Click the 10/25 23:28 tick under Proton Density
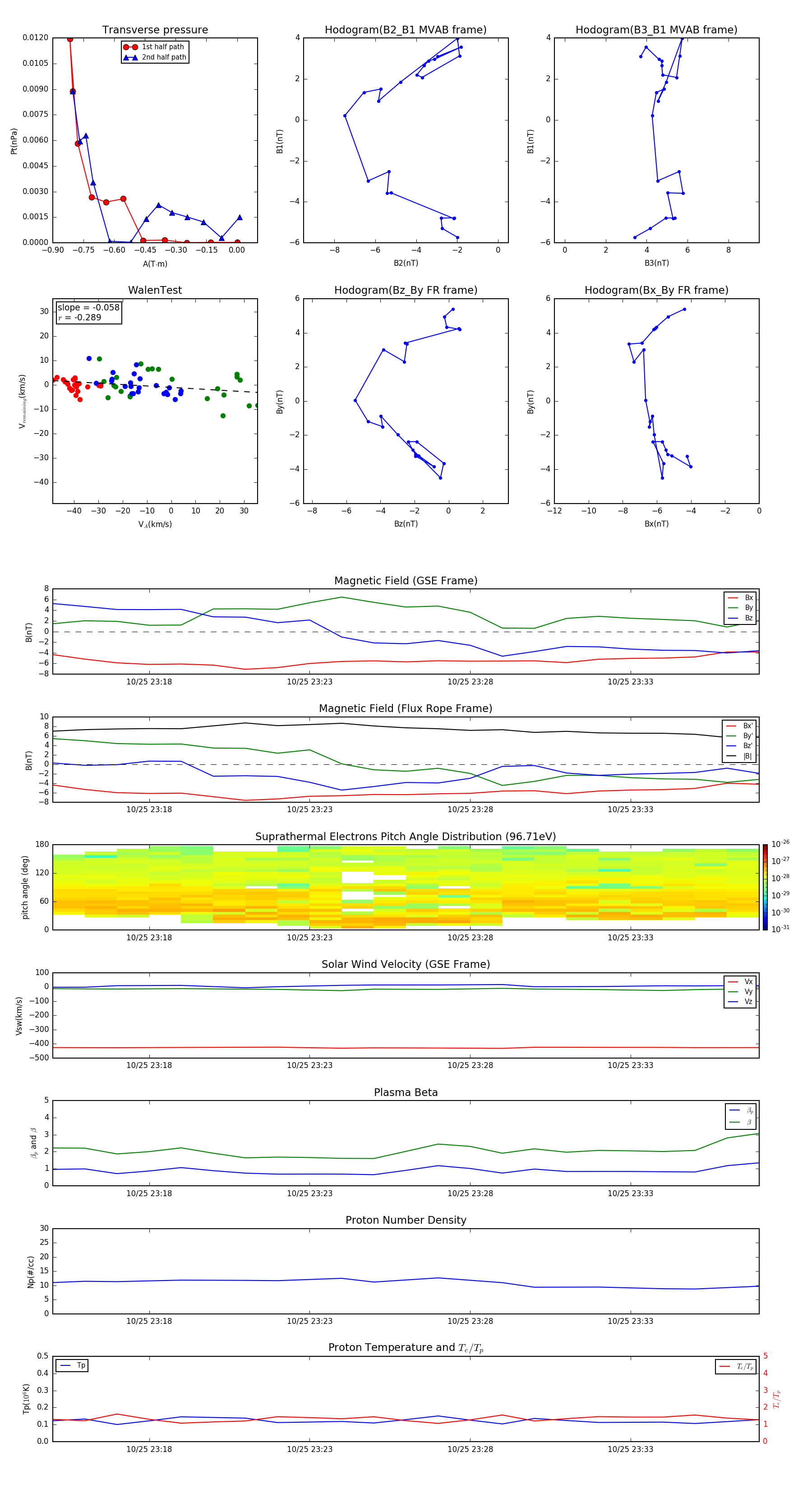This screenshot has width=812, height=1489. 471,1321
